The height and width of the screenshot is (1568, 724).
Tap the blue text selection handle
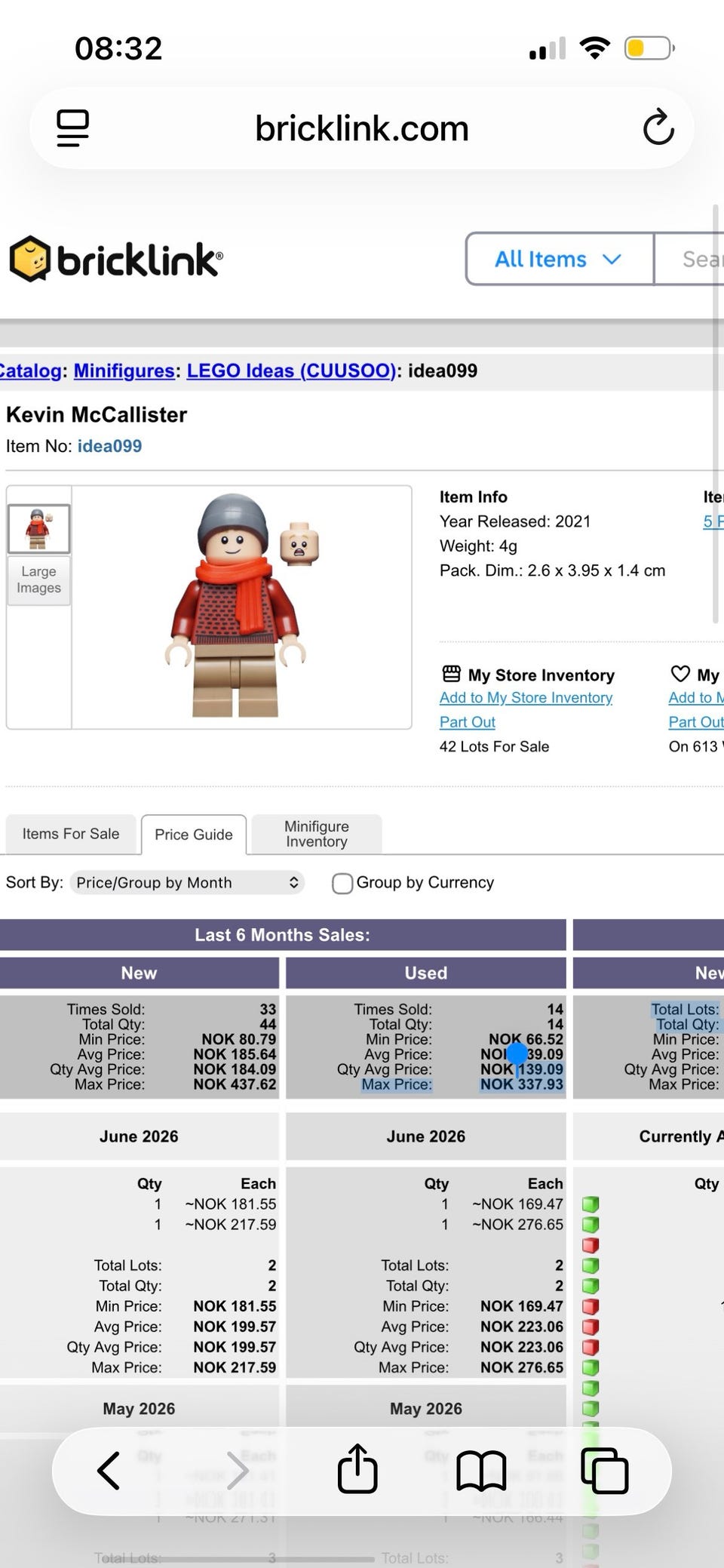(x=517, y=1053)
